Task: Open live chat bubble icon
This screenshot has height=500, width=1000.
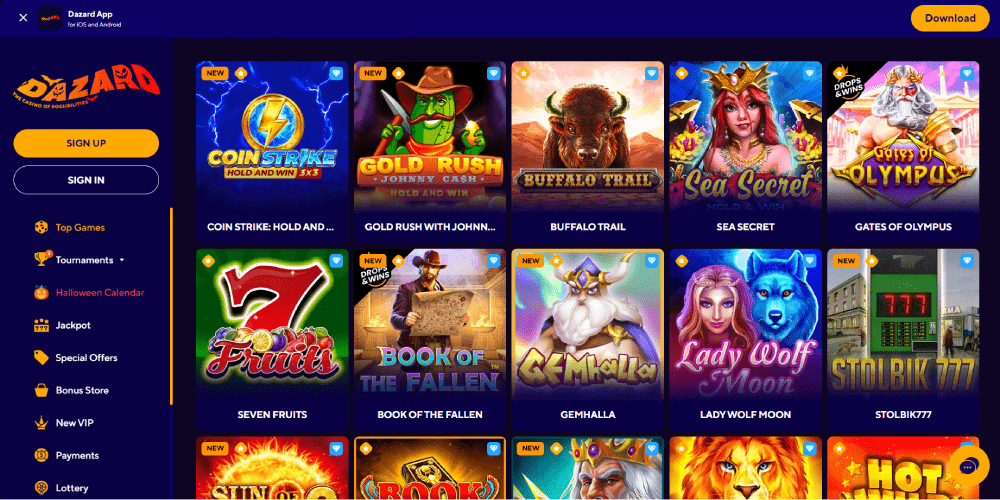Action: click(967, 467)
